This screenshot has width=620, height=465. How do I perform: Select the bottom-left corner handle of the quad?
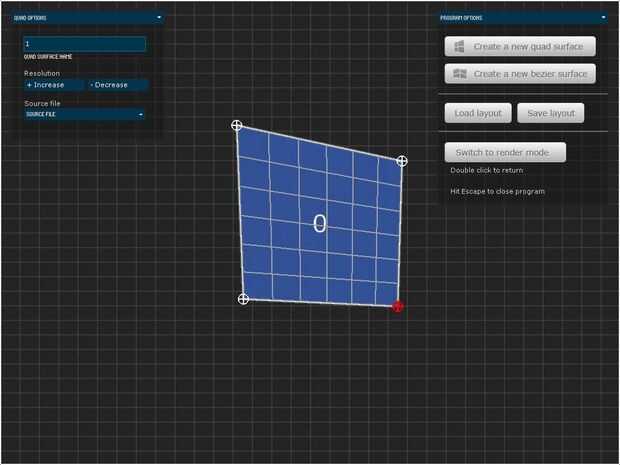click(x=243, y=299)
